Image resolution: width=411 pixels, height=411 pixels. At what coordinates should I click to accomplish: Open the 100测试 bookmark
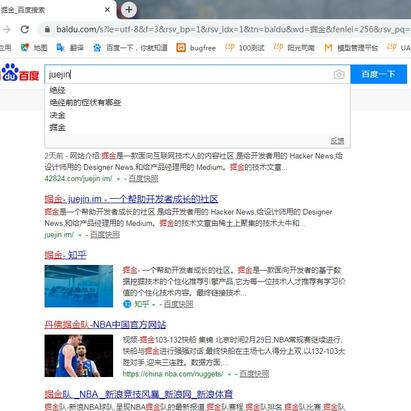tap(245, 48)
